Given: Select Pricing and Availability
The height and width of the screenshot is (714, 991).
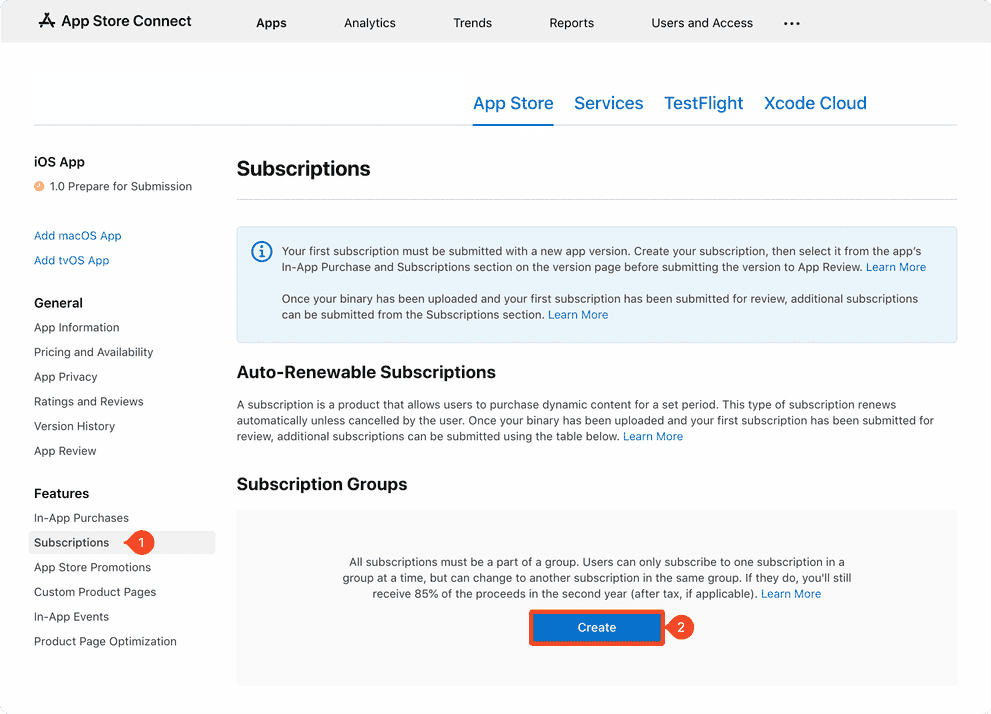Looking at the screenshot, I should [x=94, y=352].
